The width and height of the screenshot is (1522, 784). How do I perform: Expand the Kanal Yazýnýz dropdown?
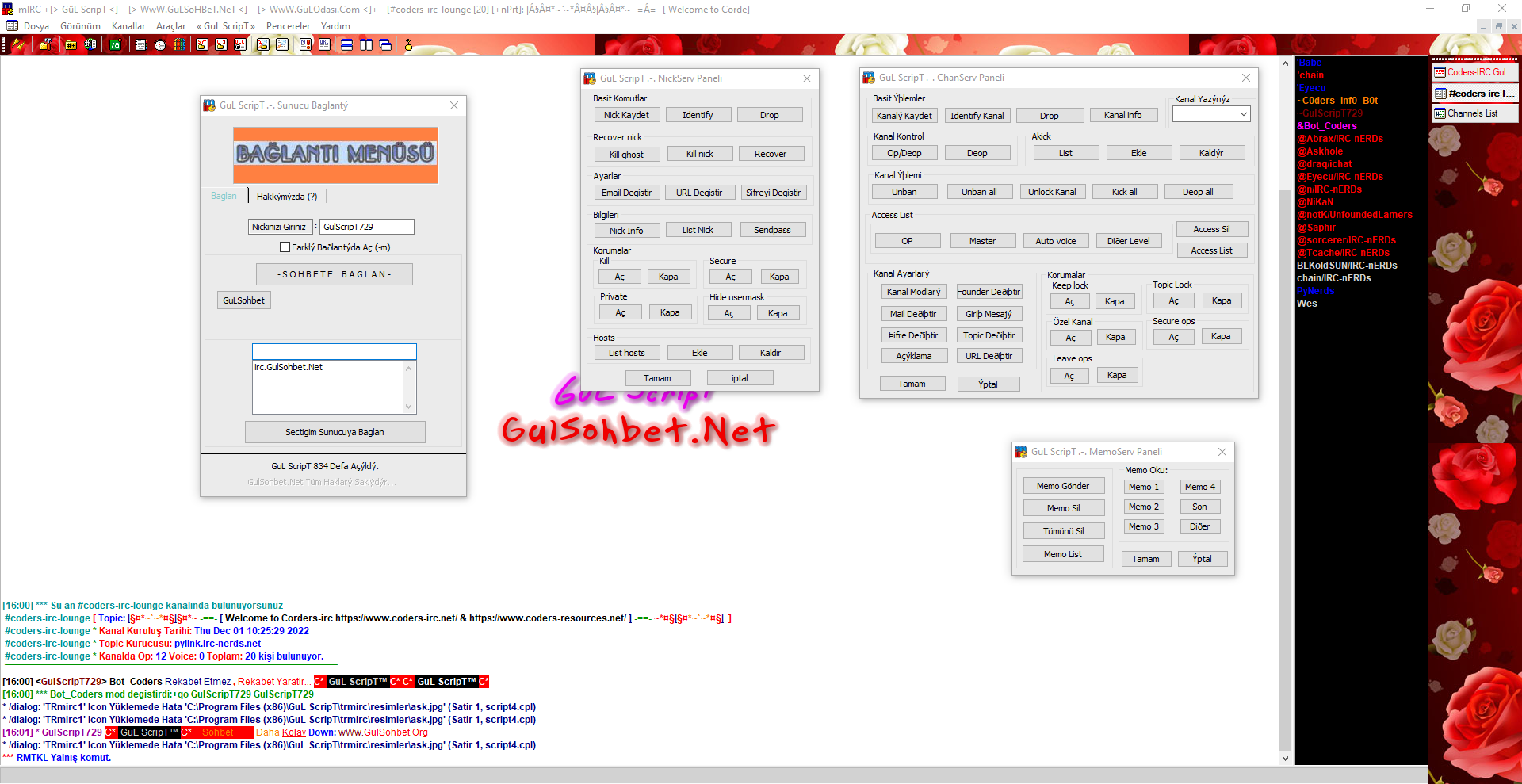pyautogui.click(x=1243, y=114)
